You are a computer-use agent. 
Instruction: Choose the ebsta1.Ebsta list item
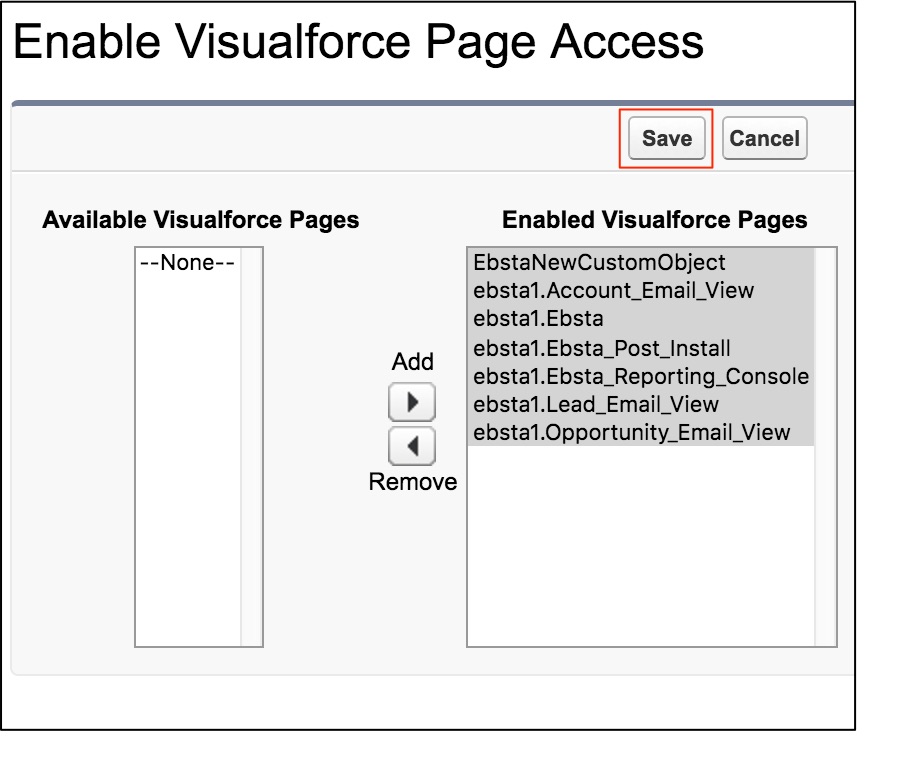pyautogui.click(x=538, y=319)
